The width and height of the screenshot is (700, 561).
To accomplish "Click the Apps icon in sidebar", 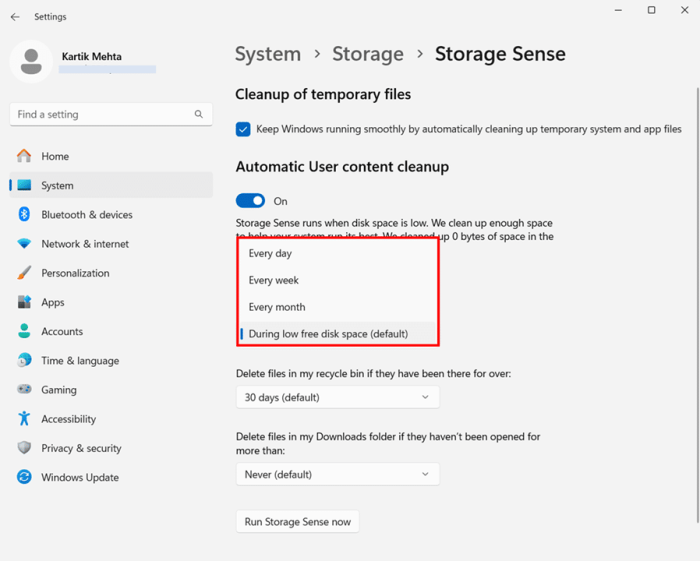I will (x=24, y=302).
